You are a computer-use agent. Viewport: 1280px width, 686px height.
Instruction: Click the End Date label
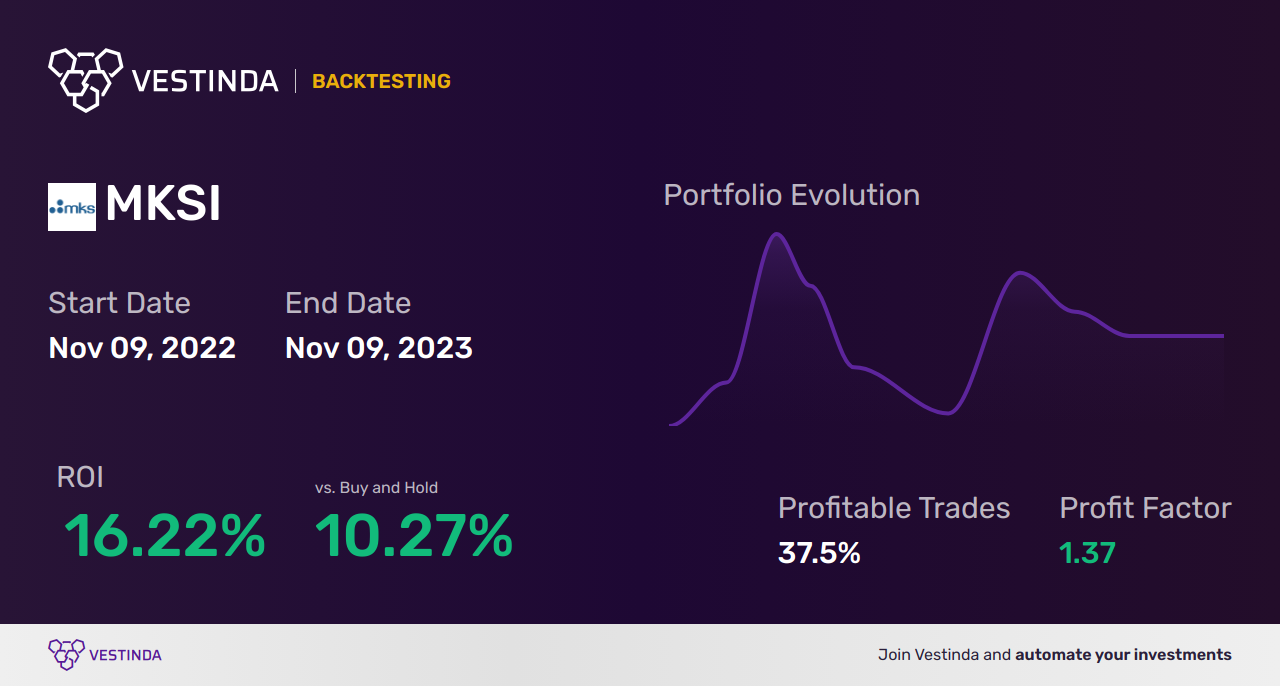click(348, 303)
